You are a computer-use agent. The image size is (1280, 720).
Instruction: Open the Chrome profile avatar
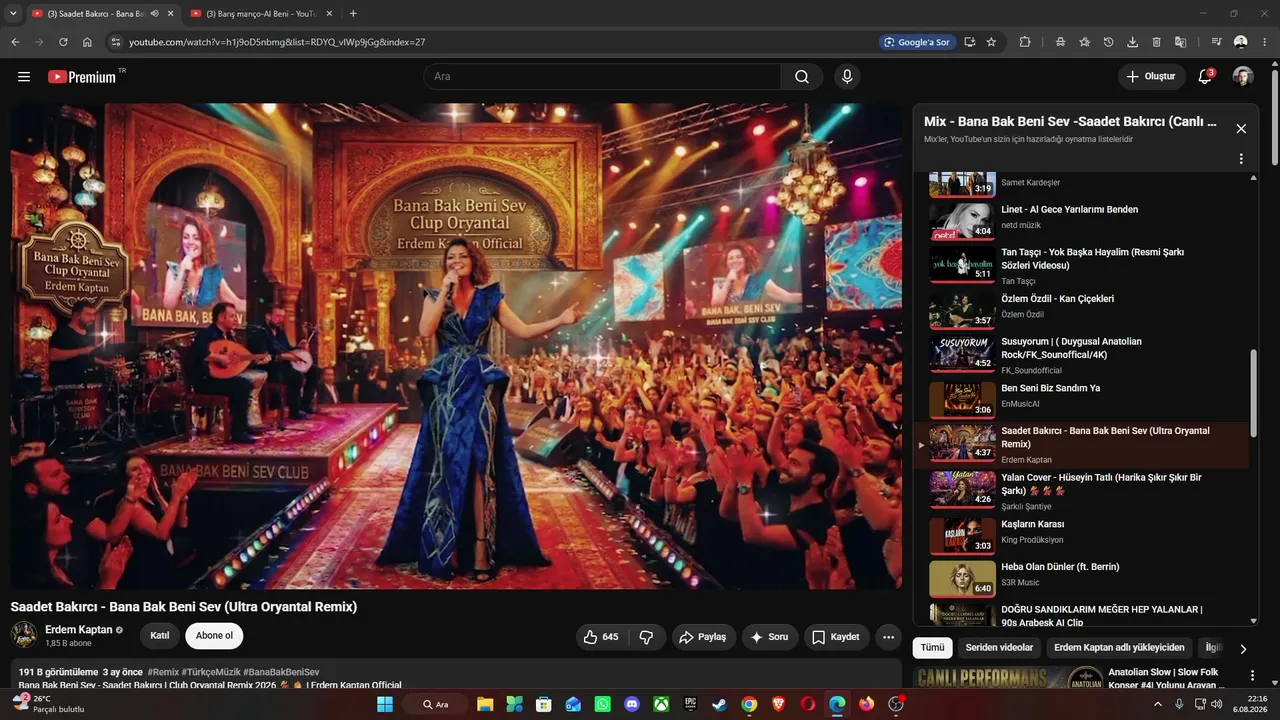click(1241, 42)
